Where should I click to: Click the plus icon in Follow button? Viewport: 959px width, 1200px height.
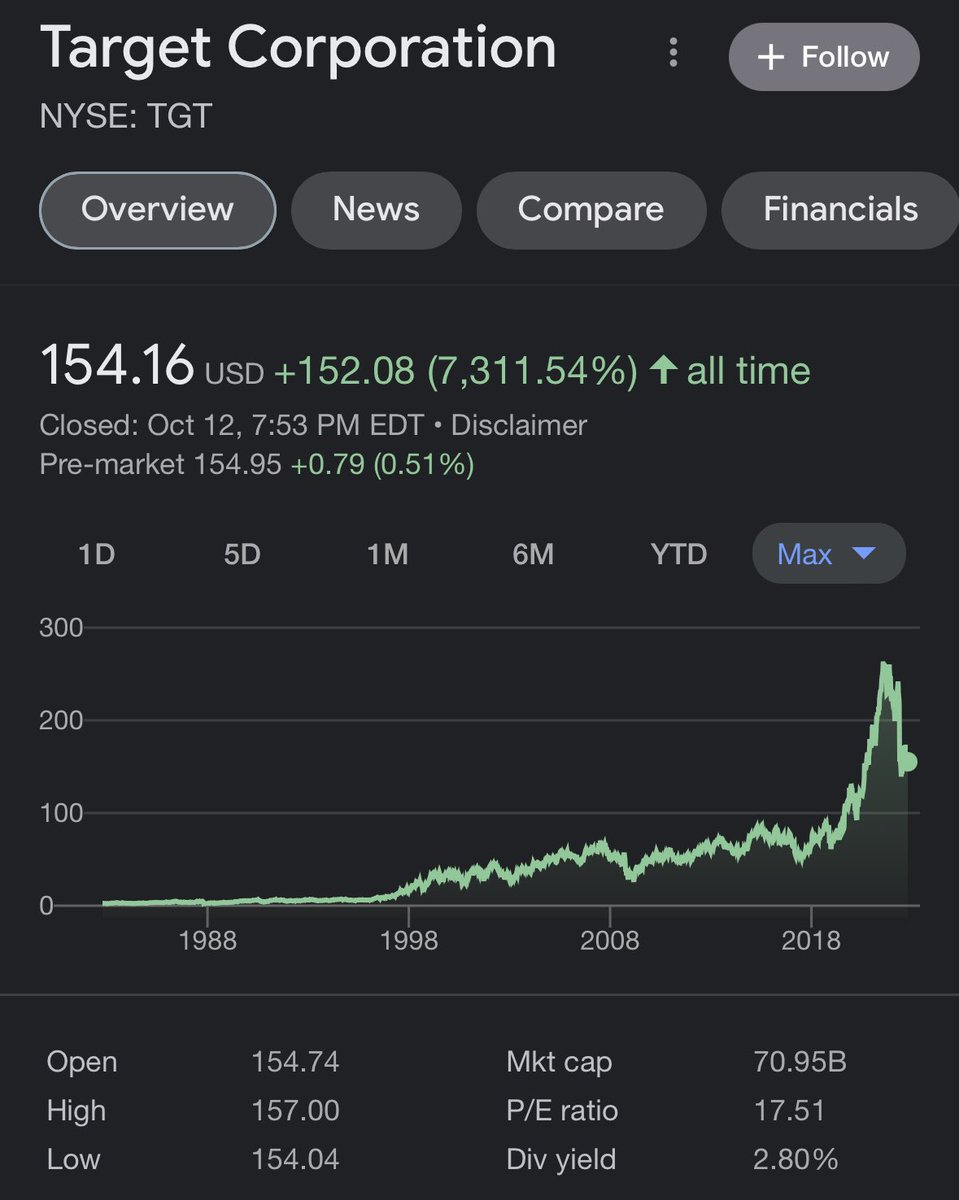tap(770, 57)
